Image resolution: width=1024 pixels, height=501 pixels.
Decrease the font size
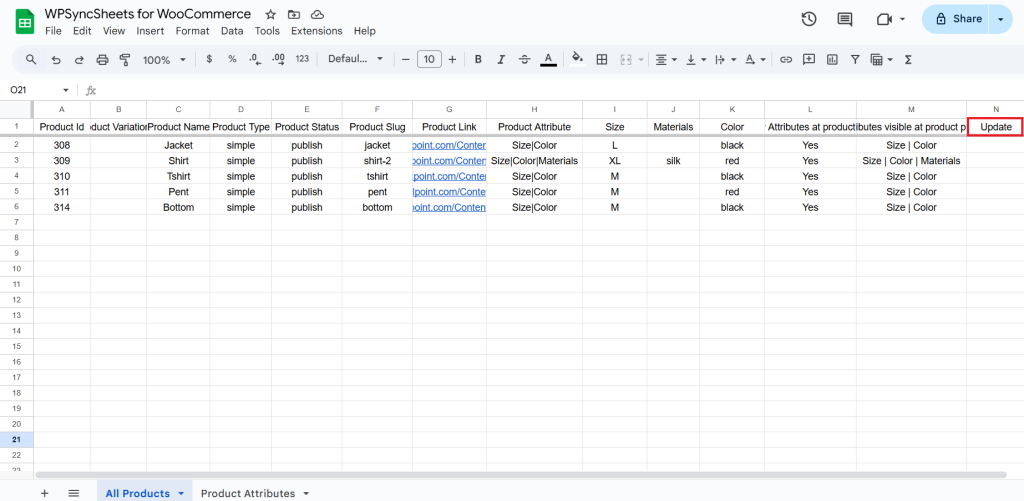point(406,59)
